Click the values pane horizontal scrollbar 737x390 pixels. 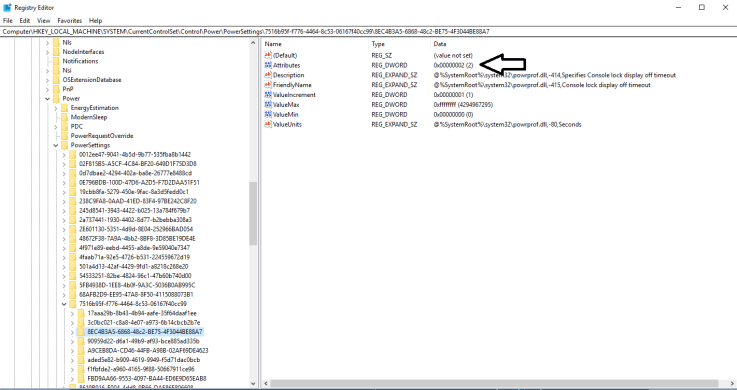point(494,384)
